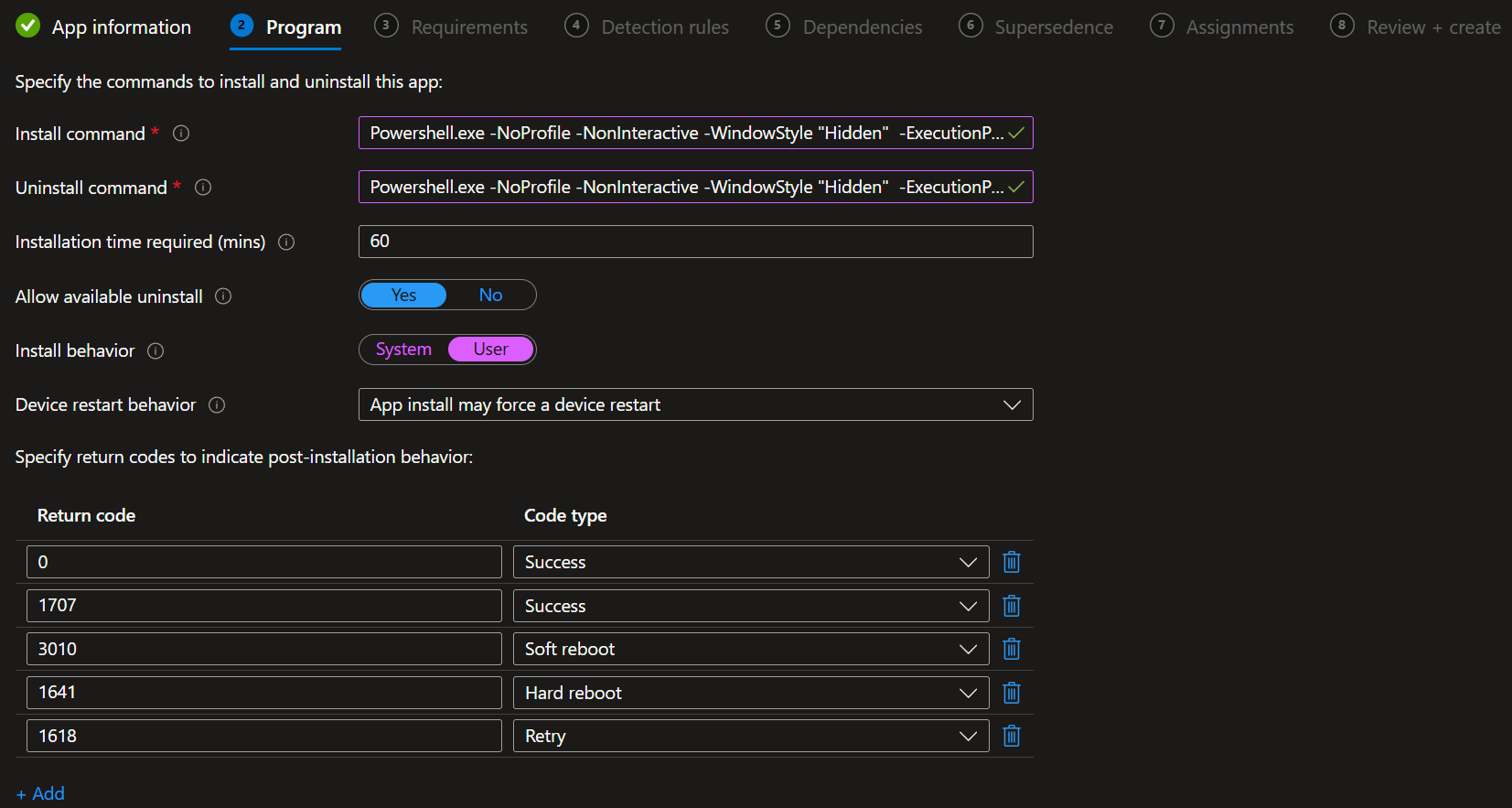Click the info icon for Allow available uninstall
The height and width of the screenshot is (808, 1512).
pos(223,296)
